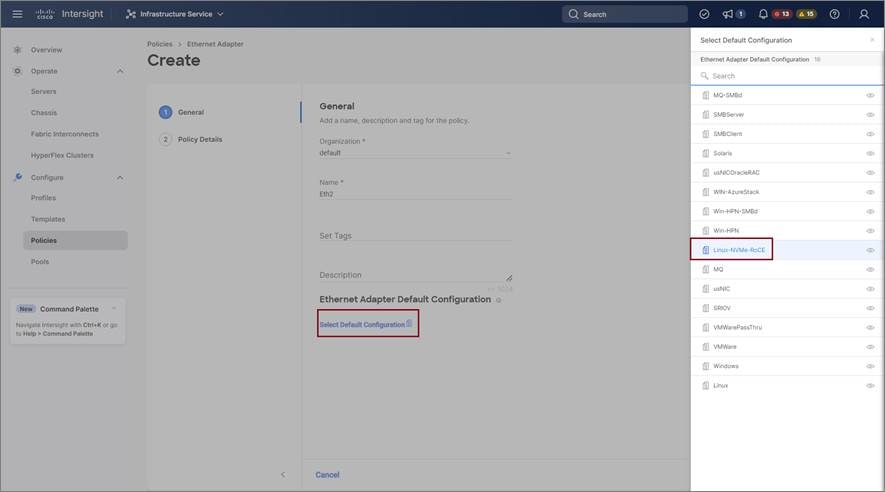The height and width of the screenshot is (492, 885).
Task: Preview MQ-SMBd with its eye icon
Action: pyautogui.click(x=870, y=95)
